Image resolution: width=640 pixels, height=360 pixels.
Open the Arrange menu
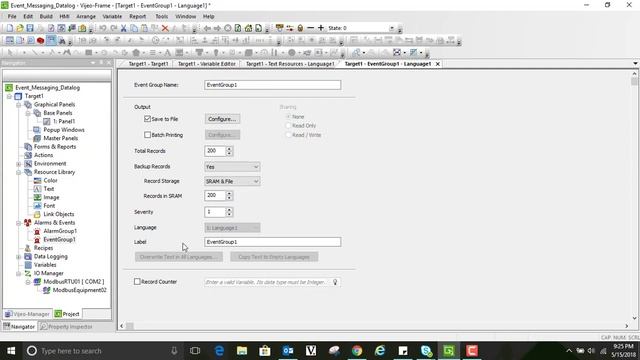(86, 16)
